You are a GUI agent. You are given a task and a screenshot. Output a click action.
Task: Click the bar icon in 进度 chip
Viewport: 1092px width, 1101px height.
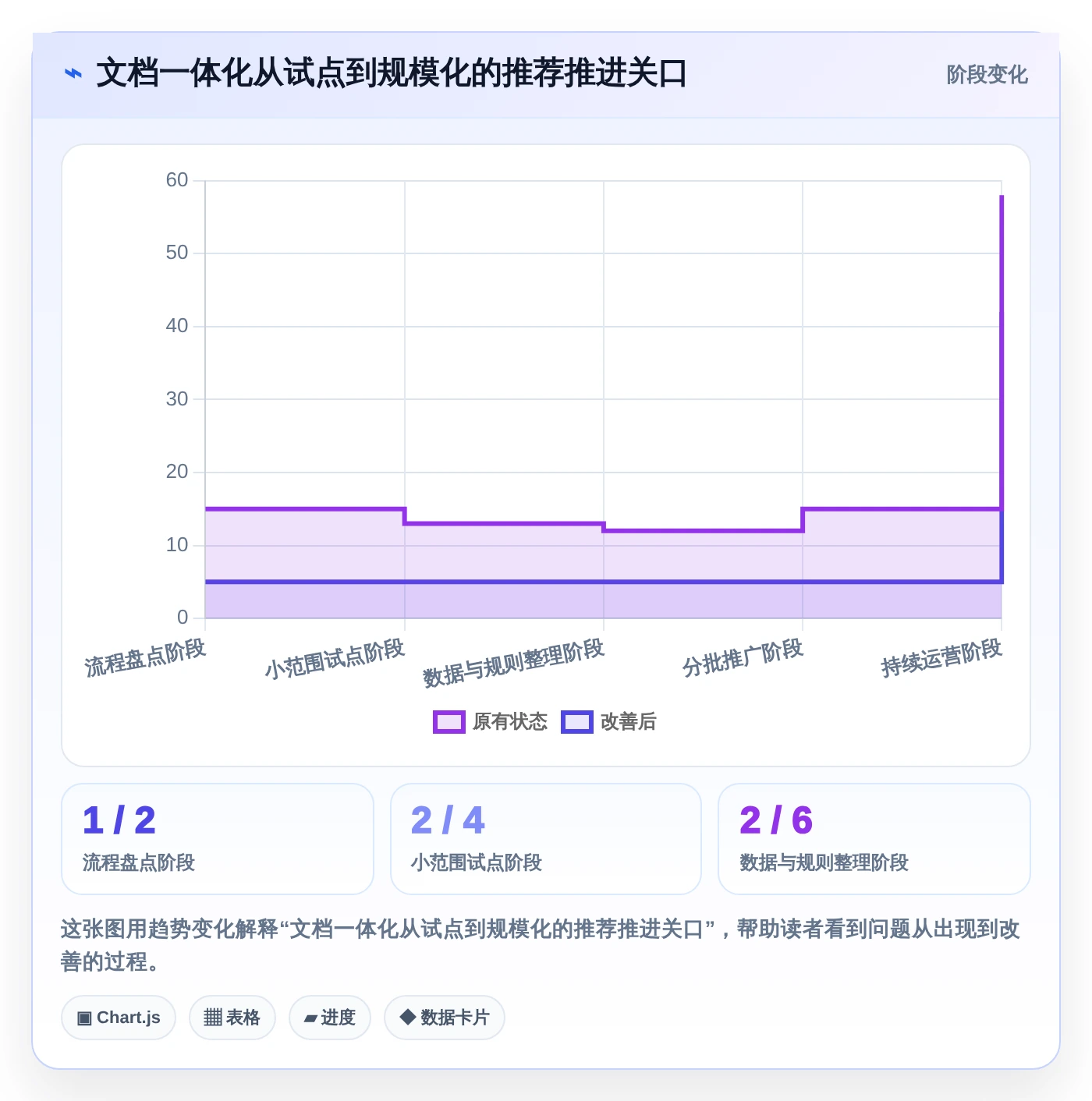[310, 1018]
